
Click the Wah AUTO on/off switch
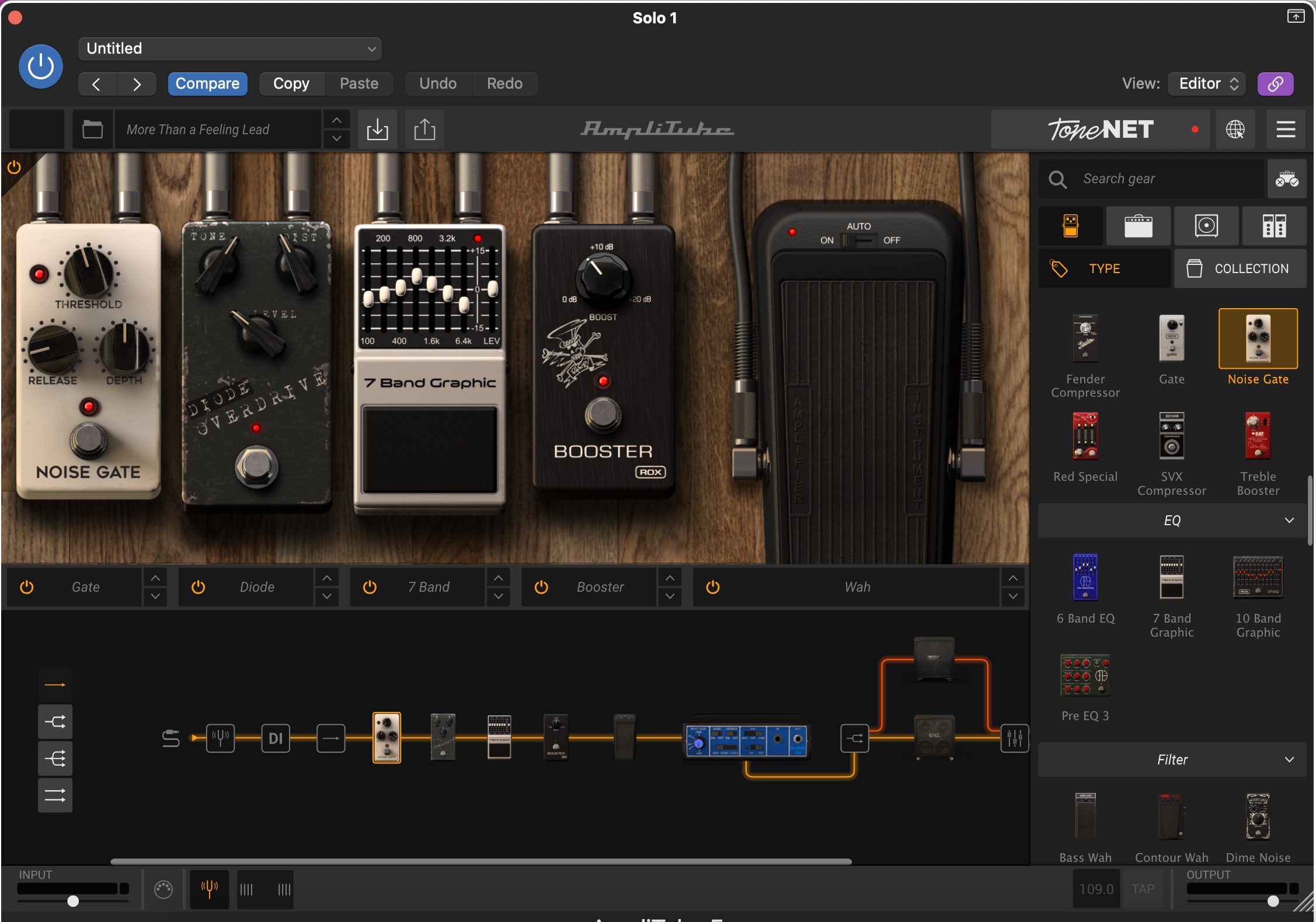pos(859,240)
